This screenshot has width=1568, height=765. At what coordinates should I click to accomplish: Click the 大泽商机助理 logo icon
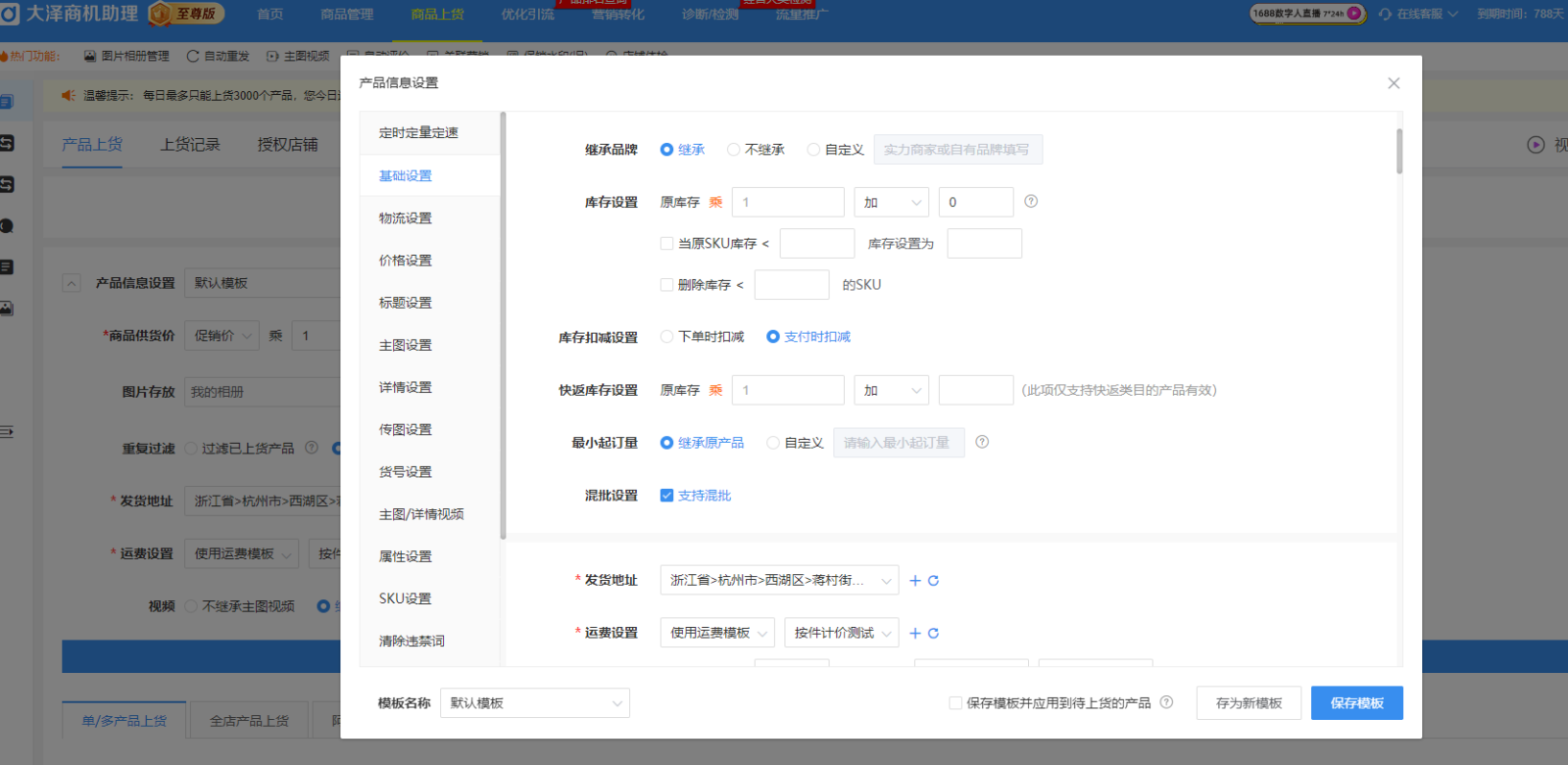coord(9,14)
